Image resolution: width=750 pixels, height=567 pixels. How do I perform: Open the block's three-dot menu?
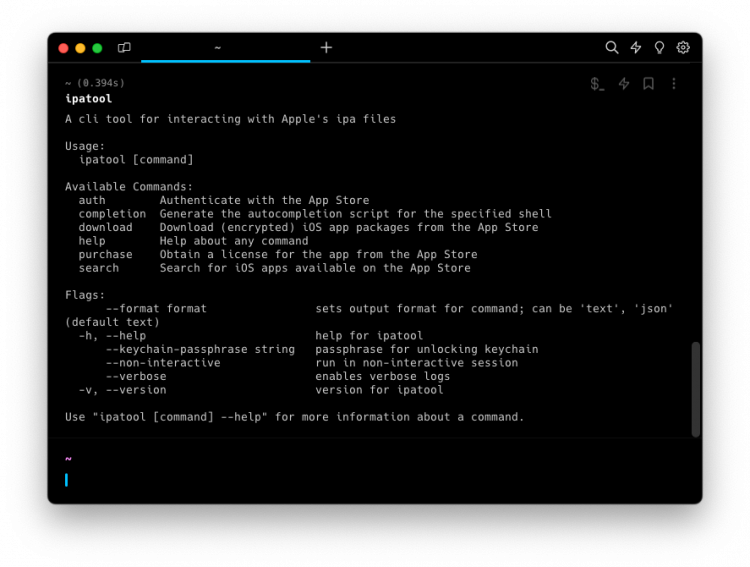click(x=674, y=84)
